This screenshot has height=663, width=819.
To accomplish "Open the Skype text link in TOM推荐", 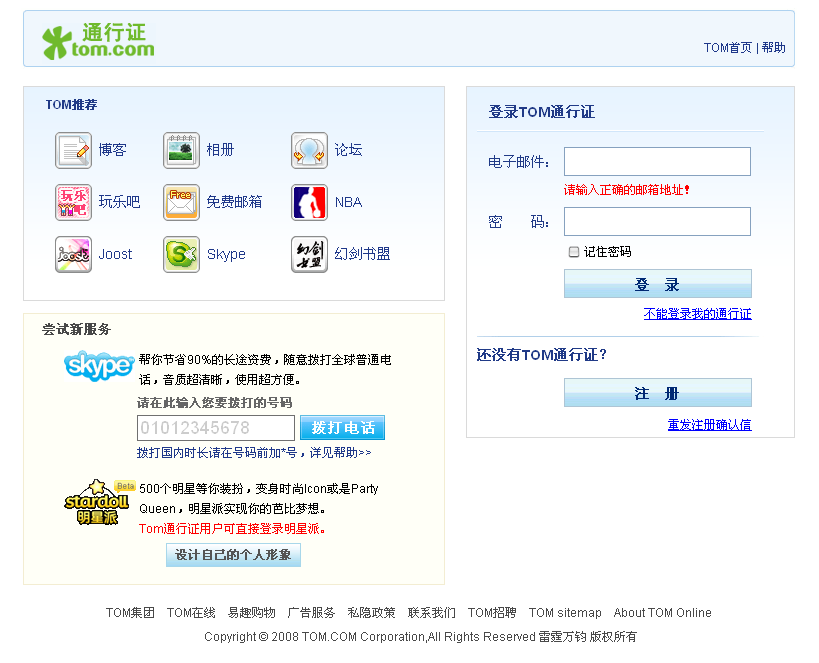I will point(226,254).
